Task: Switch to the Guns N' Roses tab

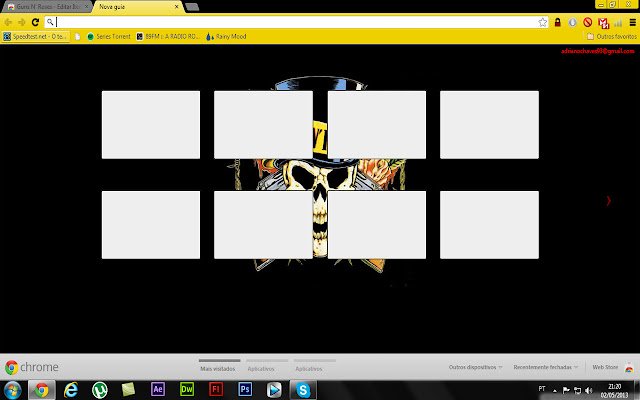Action: point(47,7)
